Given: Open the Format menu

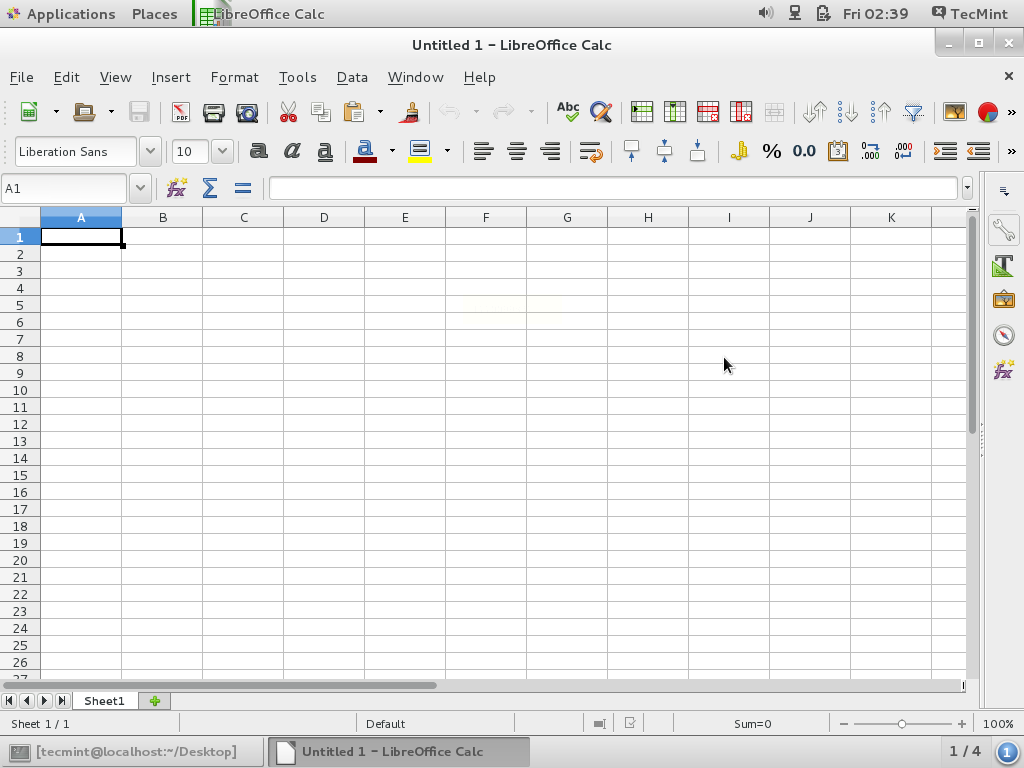Looking at the screenshot, I should (234, 77).
